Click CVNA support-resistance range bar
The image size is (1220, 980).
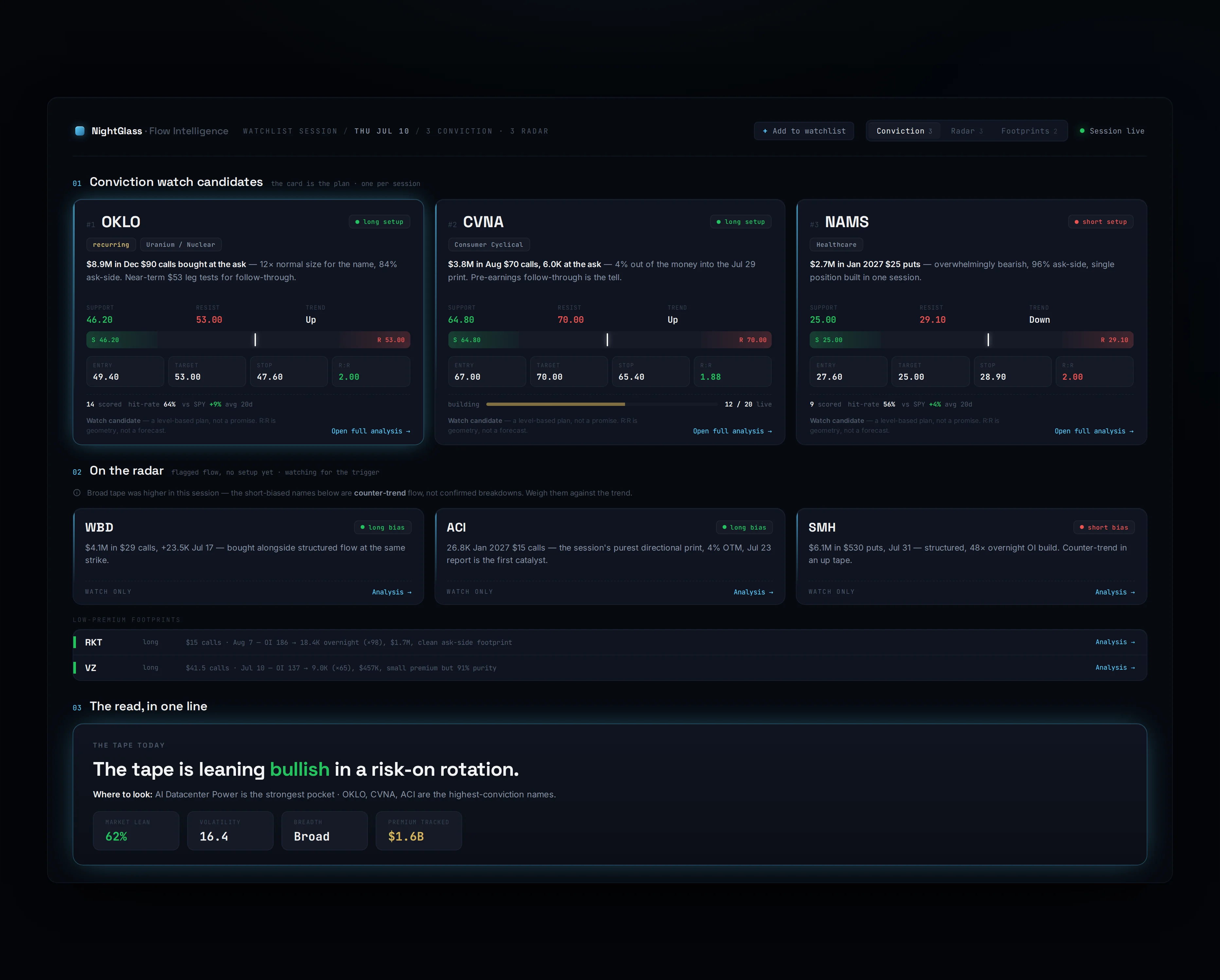609,339
